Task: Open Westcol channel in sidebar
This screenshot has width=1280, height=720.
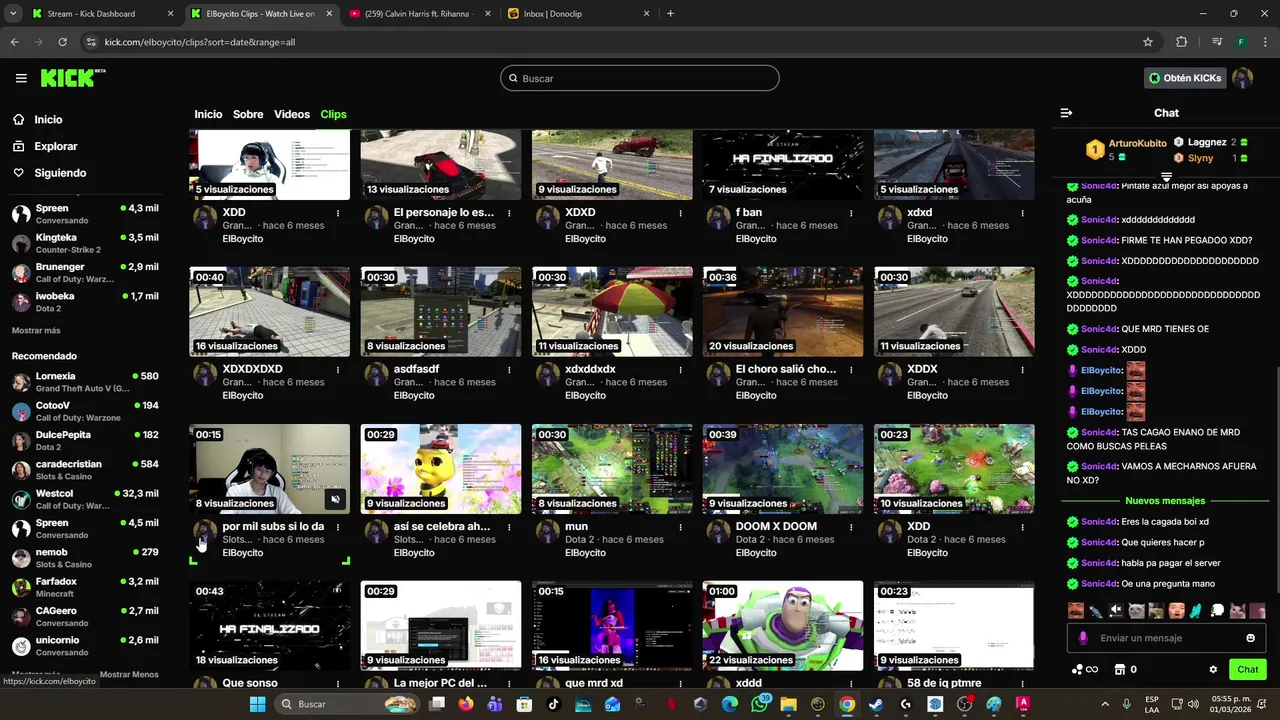Action: click(85, 499)
